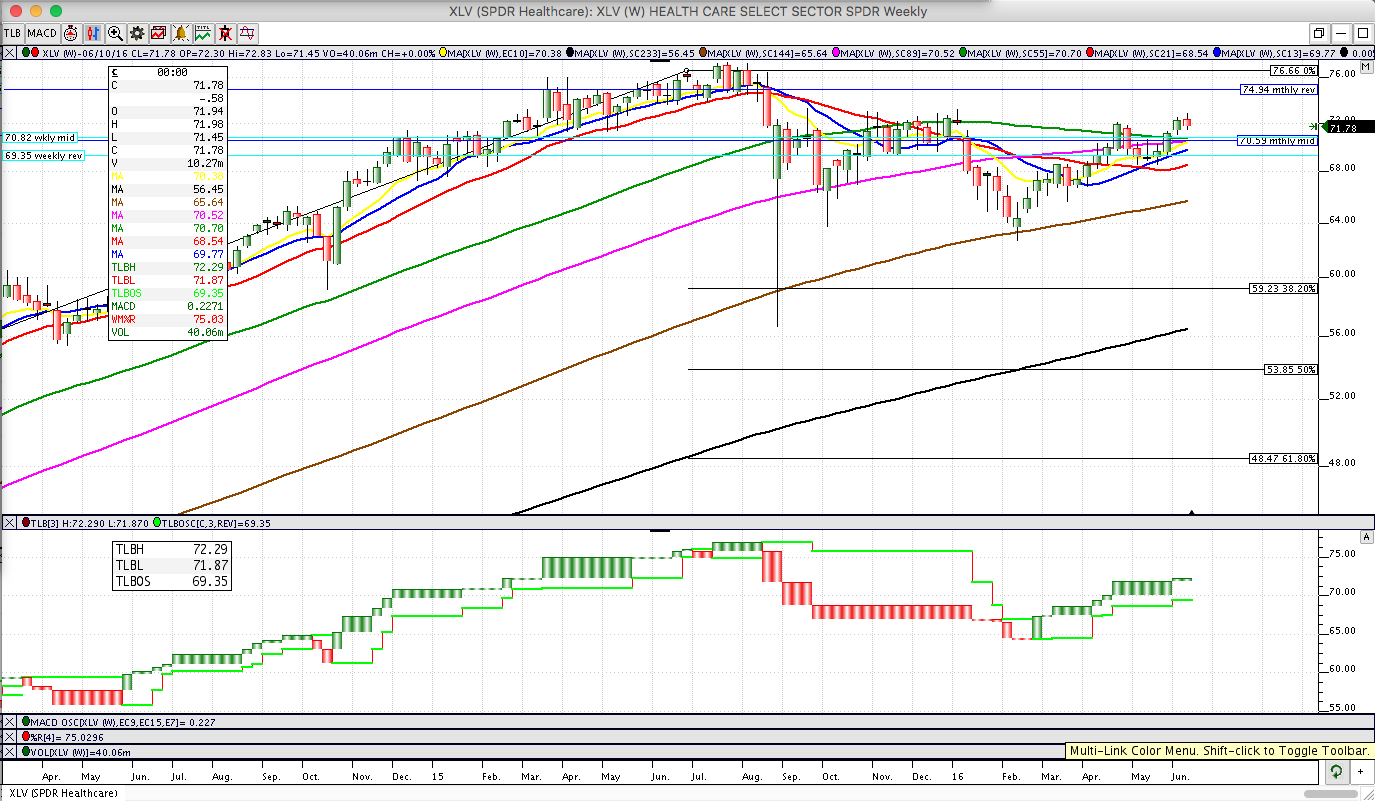The image size is (1375, 801).
Task: Activate the magnifier zoom tool
Action: (x=115, y=33)
